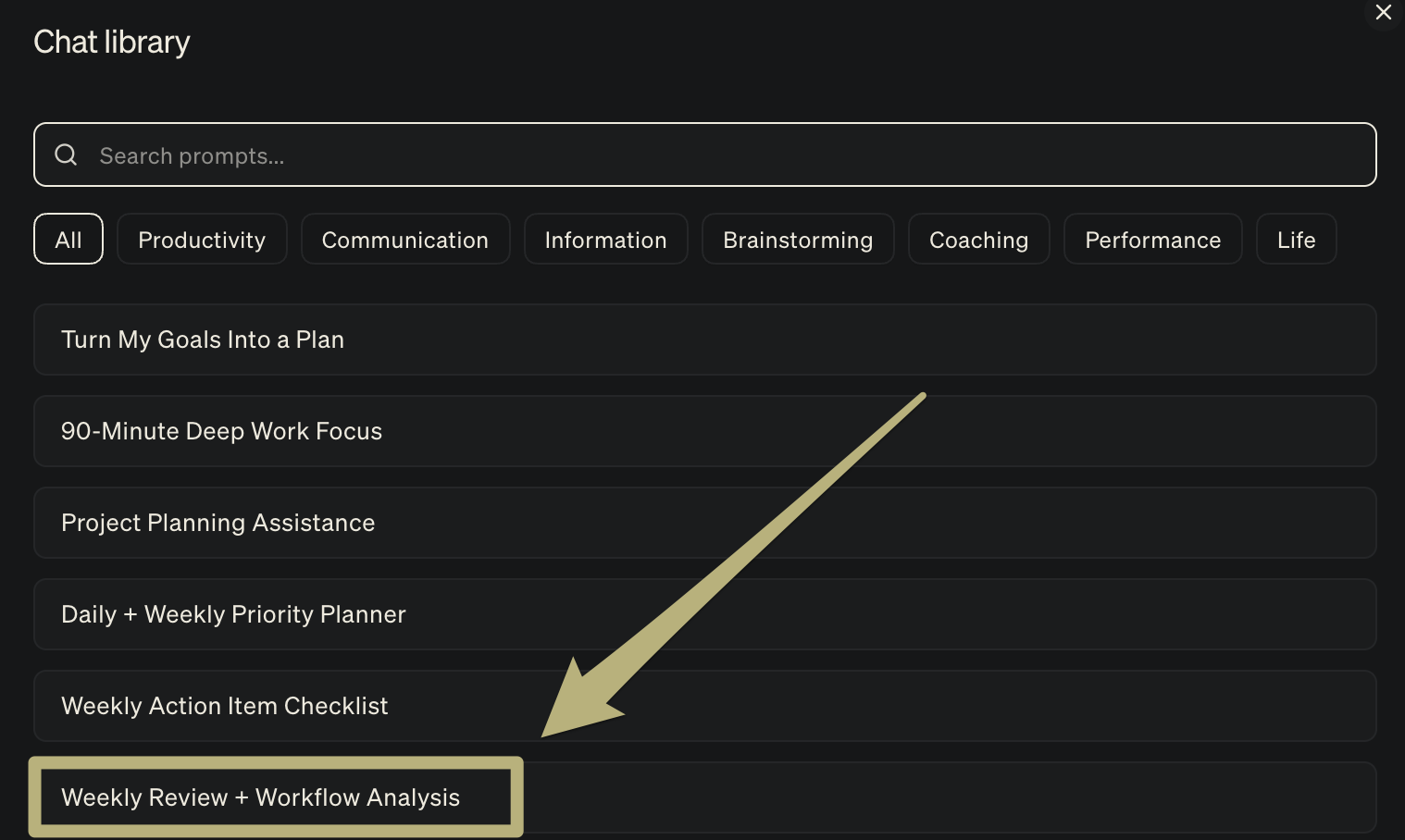Screen dimensions: 1405x840
Task: Select the Performance category
Action: (1152, 240)
